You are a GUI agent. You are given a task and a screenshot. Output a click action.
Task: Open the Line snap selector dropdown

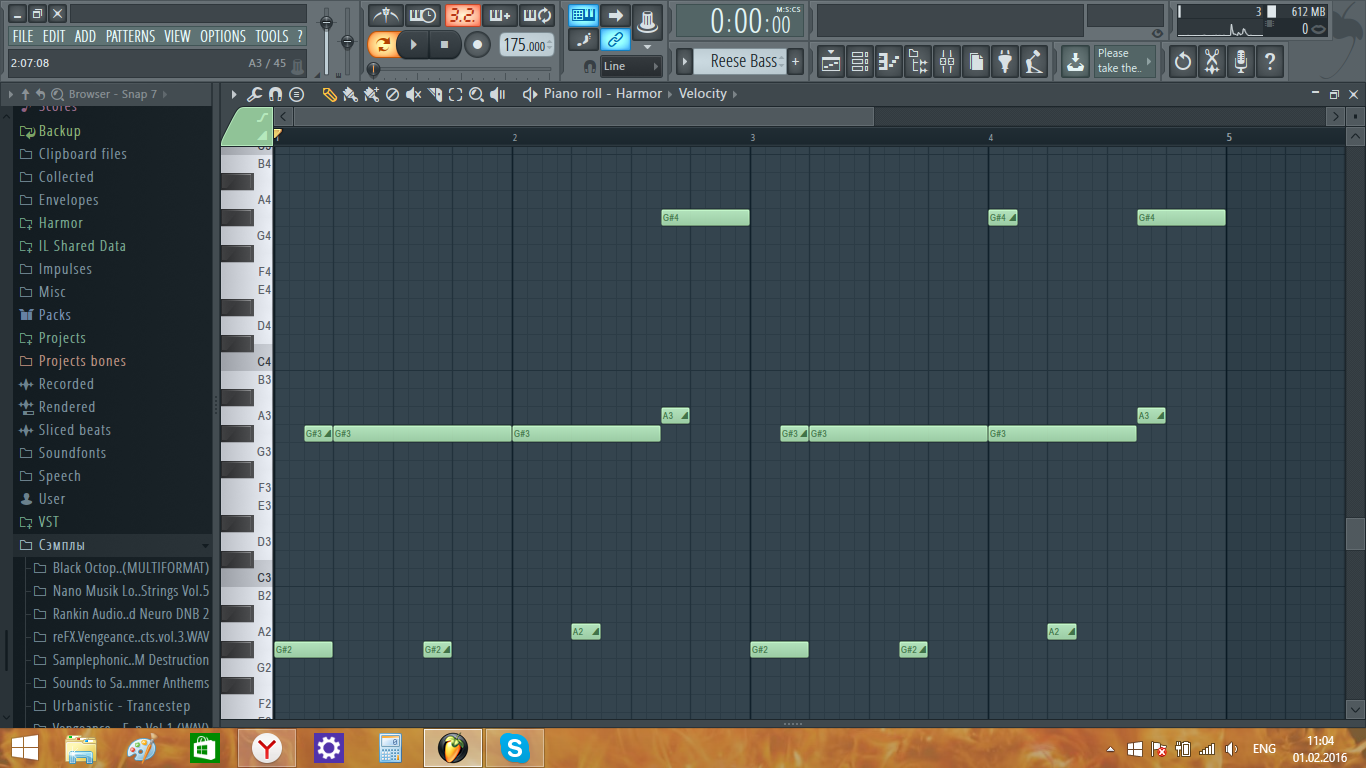[631, 66]
